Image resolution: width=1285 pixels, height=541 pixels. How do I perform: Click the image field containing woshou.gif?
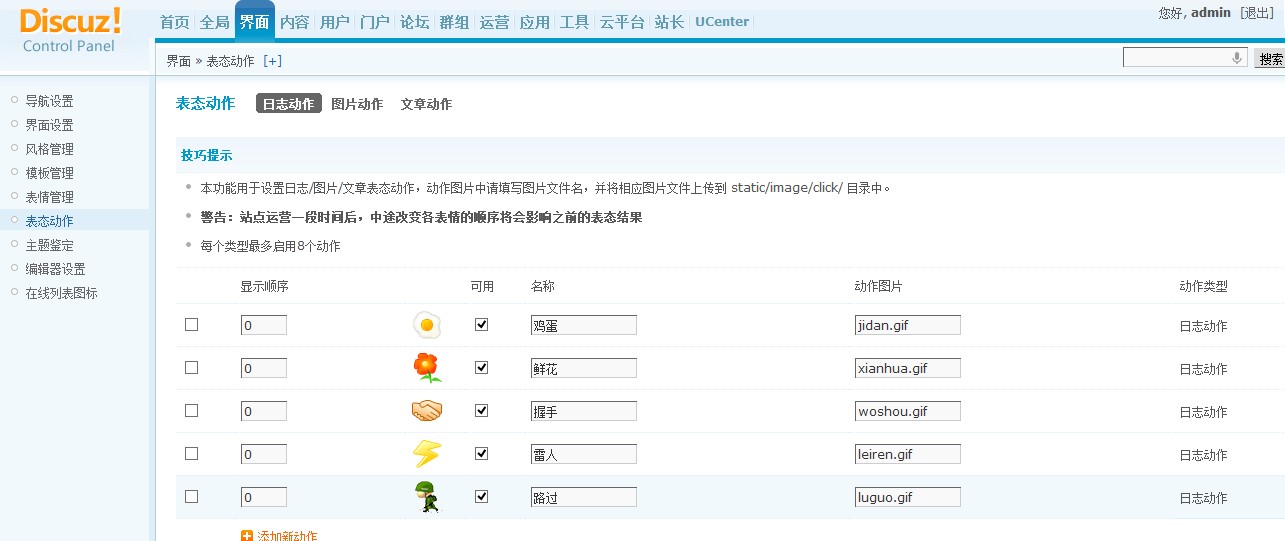tap(908, 411)
